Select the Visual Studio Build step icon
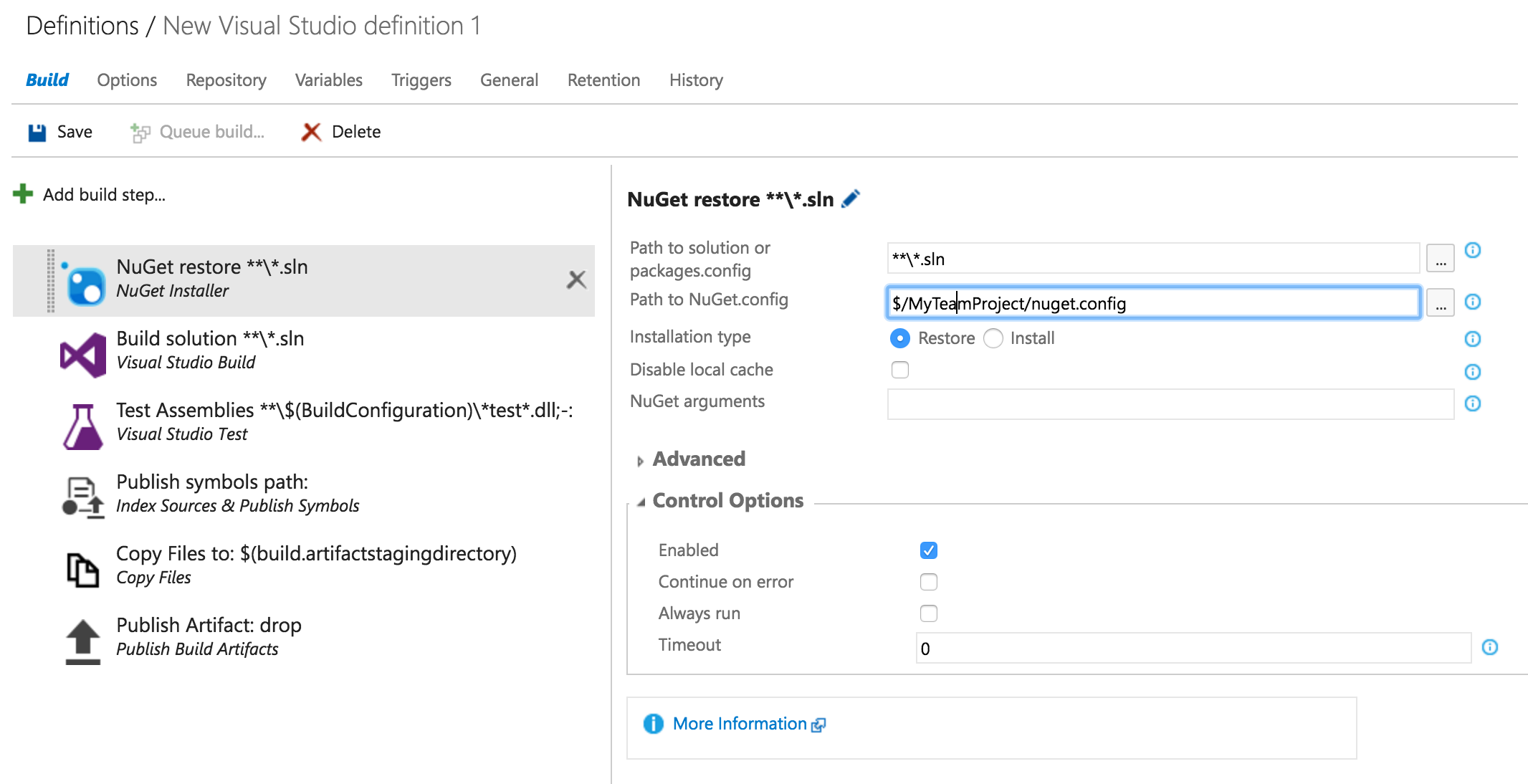1528x784 pixels. (x=83, y=354)
